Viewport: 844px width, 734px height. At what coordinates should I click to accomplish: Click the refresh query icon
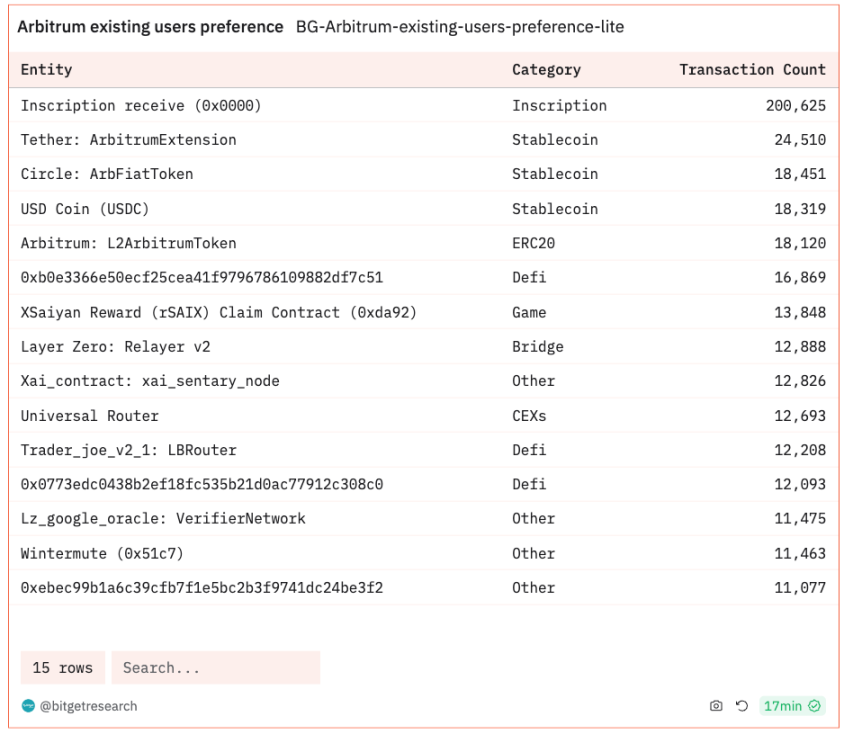click(x=741, y=706)
